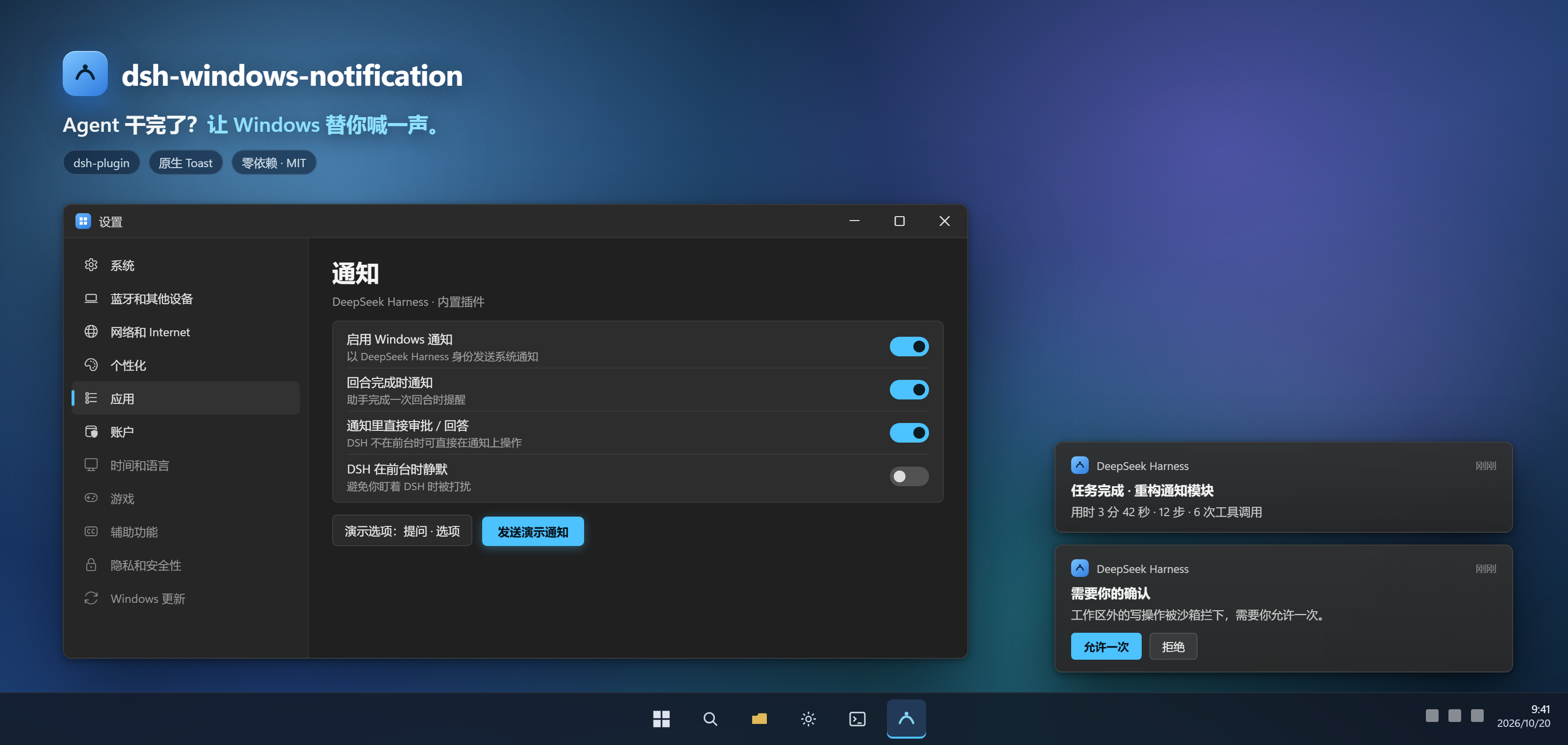This screenshot has width=1568, height=745.
Task: Click the Settings window title icon
Action: pos(83,221)
